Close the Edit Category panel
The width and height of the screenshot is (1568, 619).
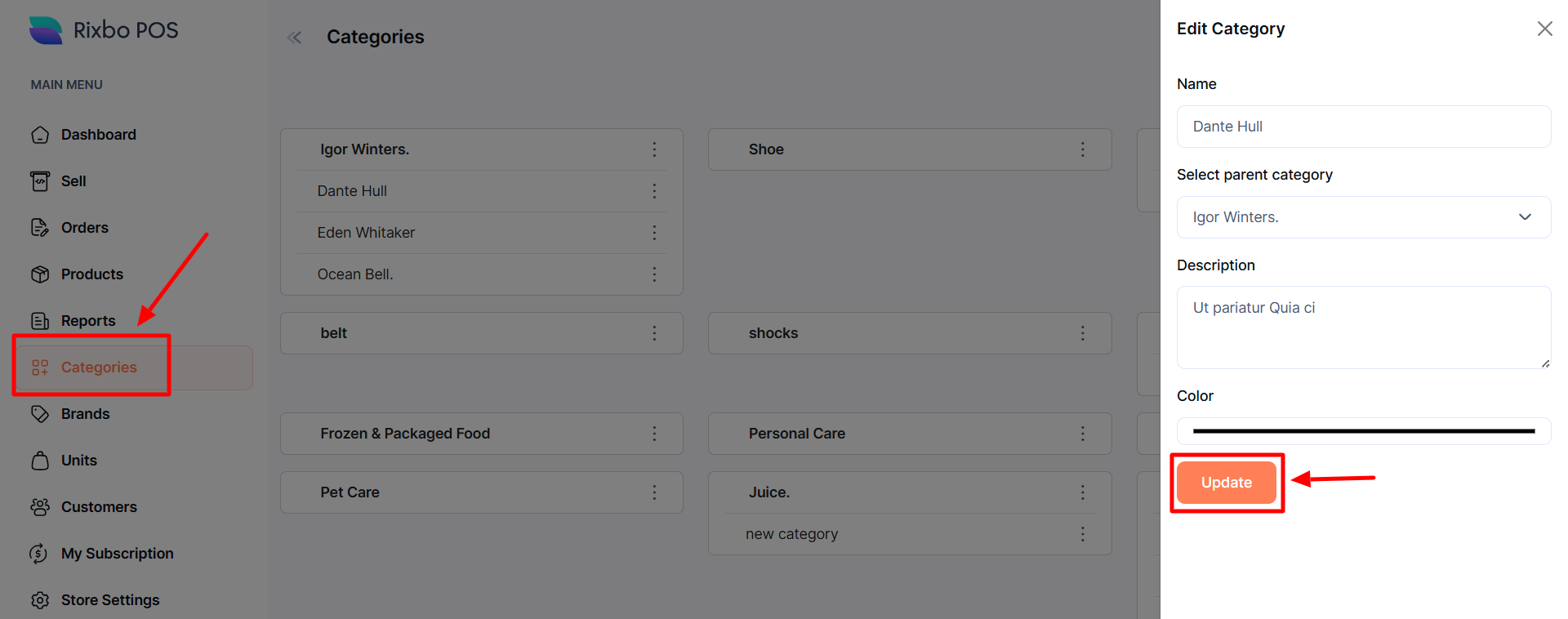(x=1544, y=29)
